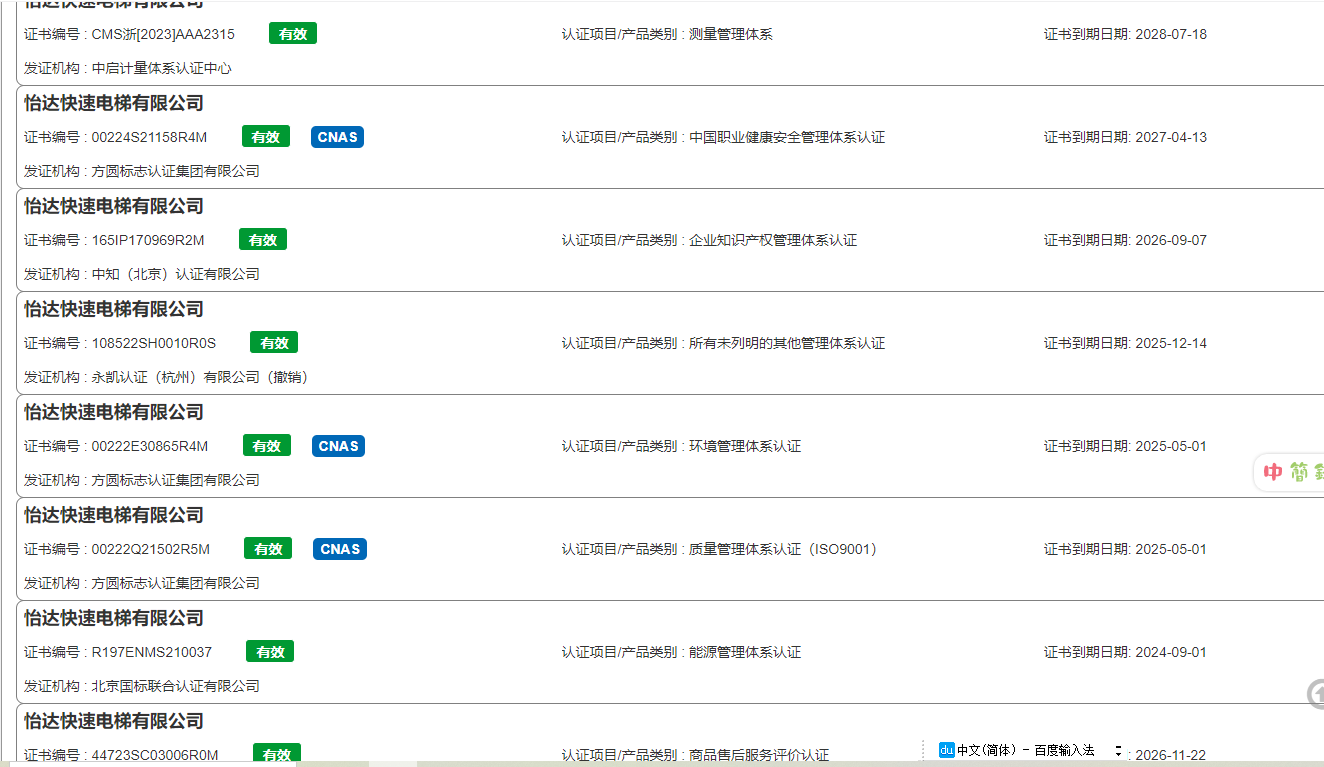Viewport: 1324px width, 767px height.
Task: Click issuer 方圆标志认证集团有限公司 under 00222Q21502R5M
Action: tap(176, 583)
